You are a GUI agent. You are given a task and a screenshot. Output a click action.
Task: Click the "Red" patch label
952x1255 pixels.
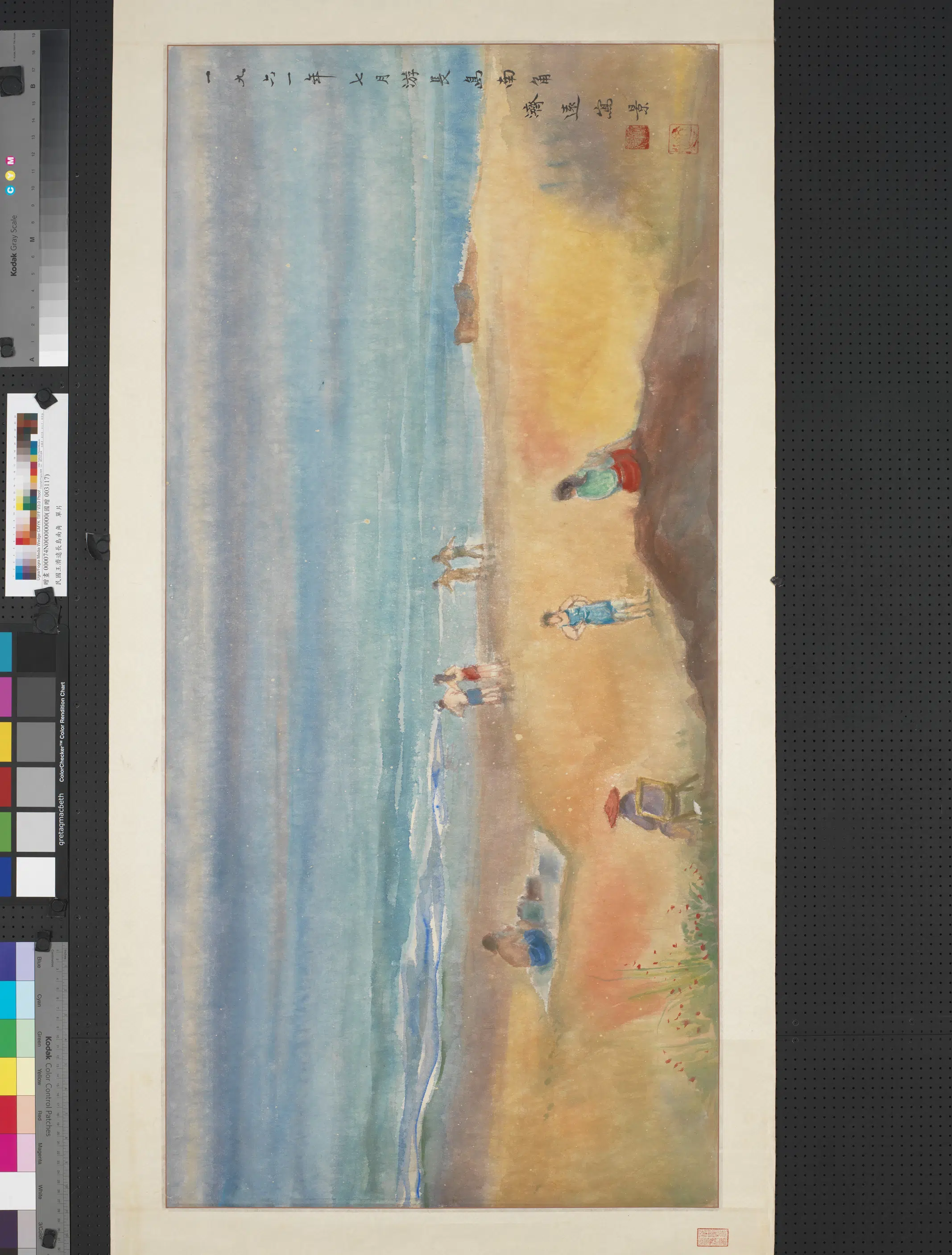pyautogui.click(x=39, y=1115)
